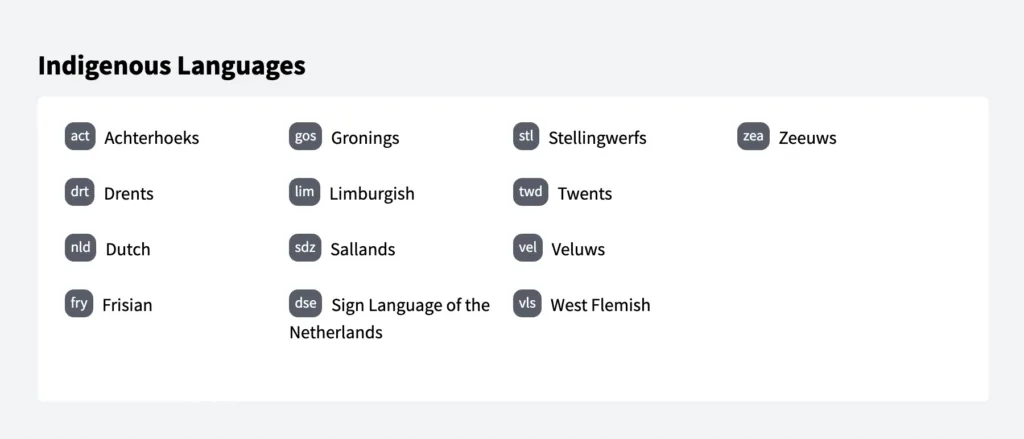The width and height of the screenshot is (1024, 439).
Task: Open the Gronings language link
Action: pos(365,138)
